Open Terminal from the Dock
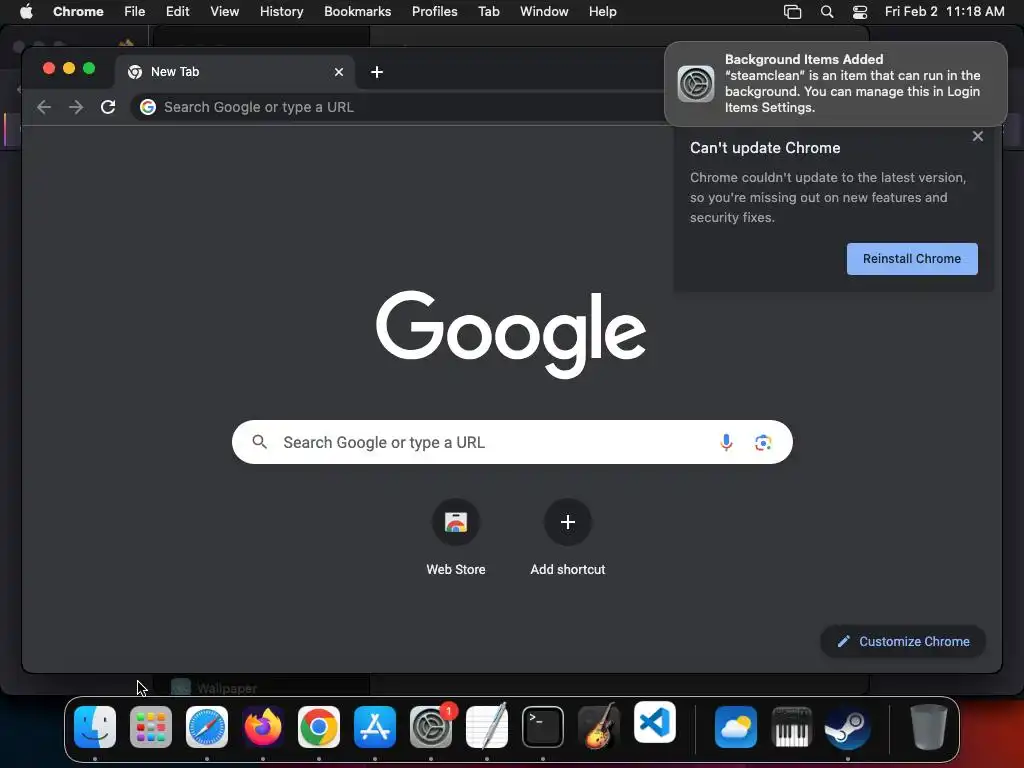Viewport: 1024px width, 768px height. [543, 726]
